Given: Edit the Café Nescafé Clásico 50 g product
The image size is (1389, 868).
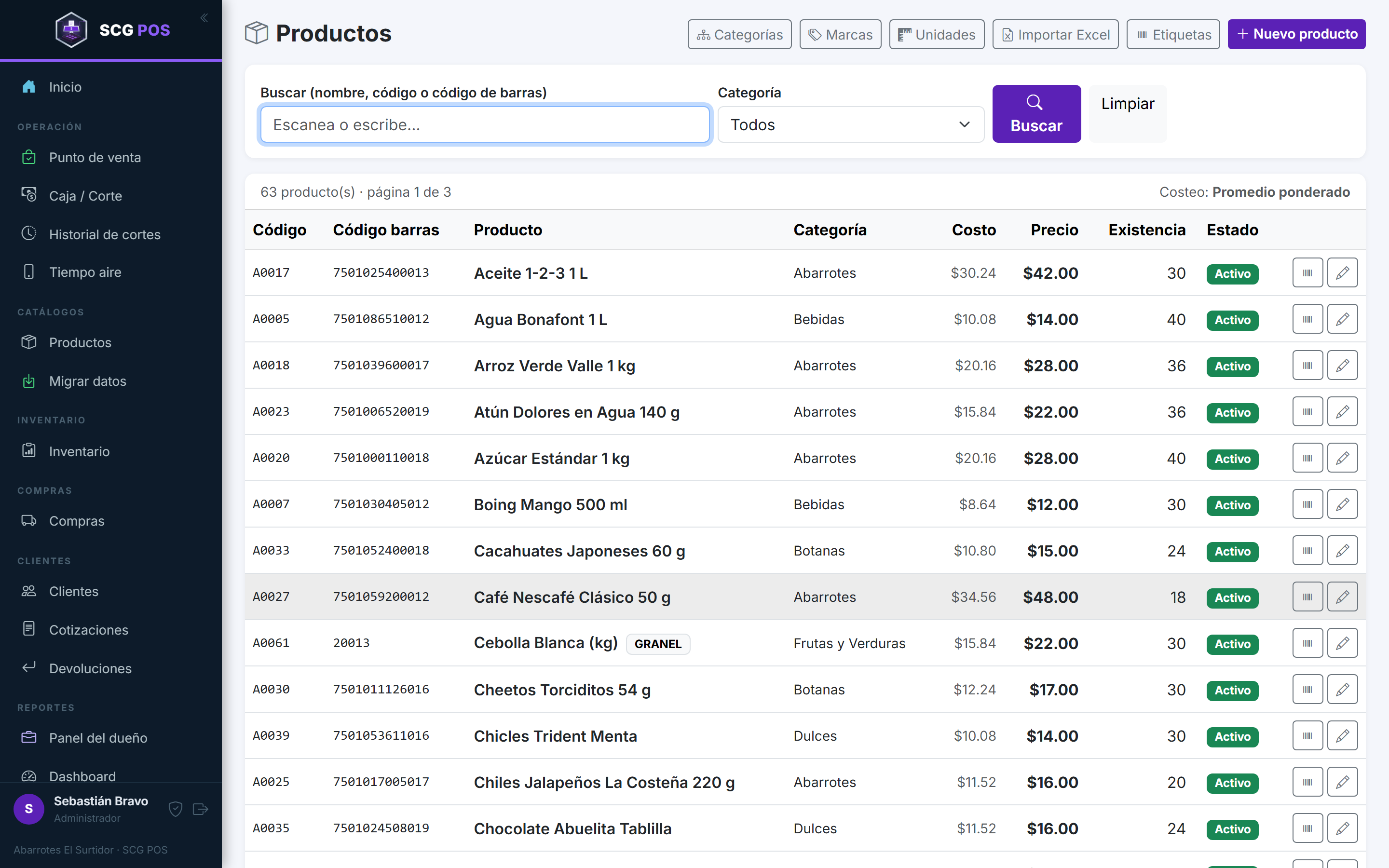Looking at the screenshot, I should 1342,597.
